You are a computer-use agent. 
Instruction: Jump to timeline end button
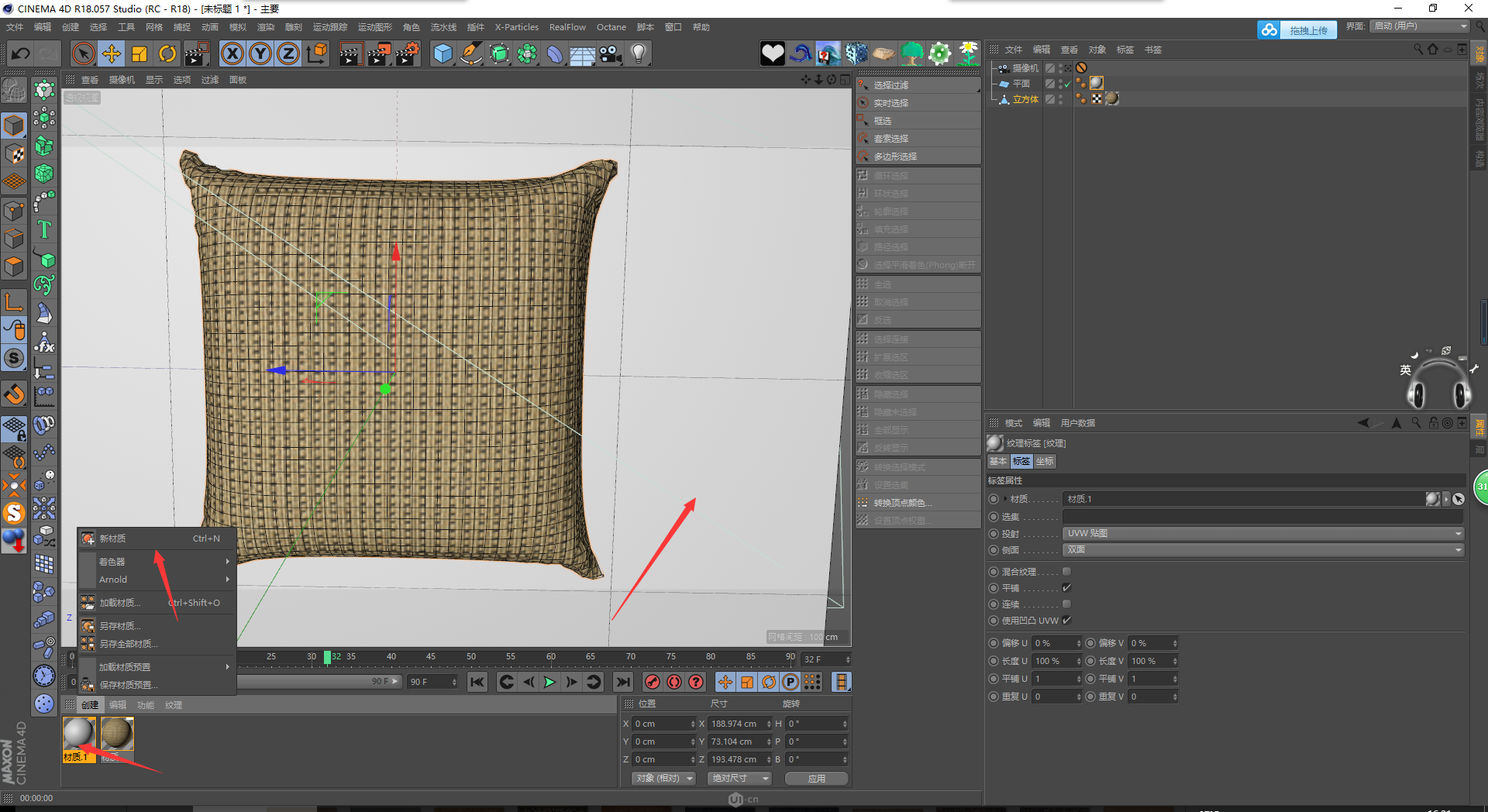[623, 682]
